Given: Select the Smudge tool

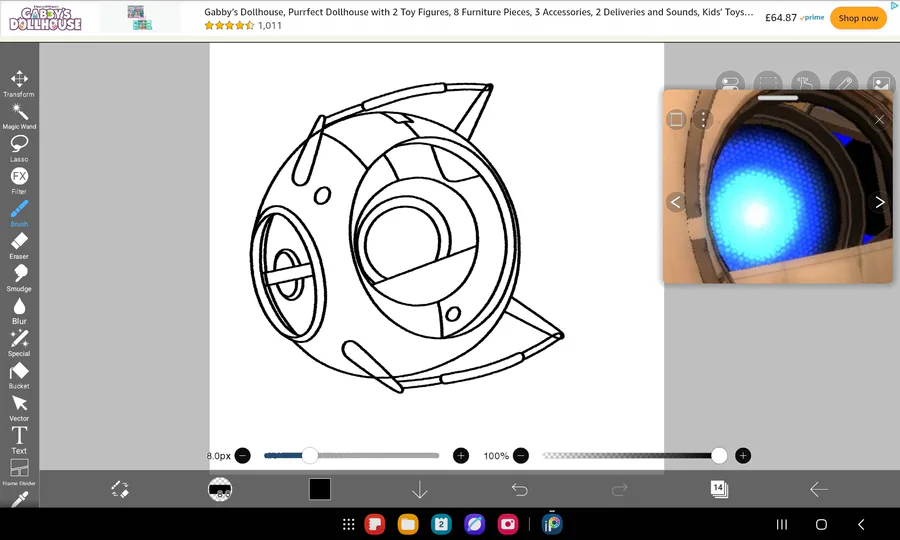Looking at the screenshot, I should pyautogui.click(x=19, y=278).
